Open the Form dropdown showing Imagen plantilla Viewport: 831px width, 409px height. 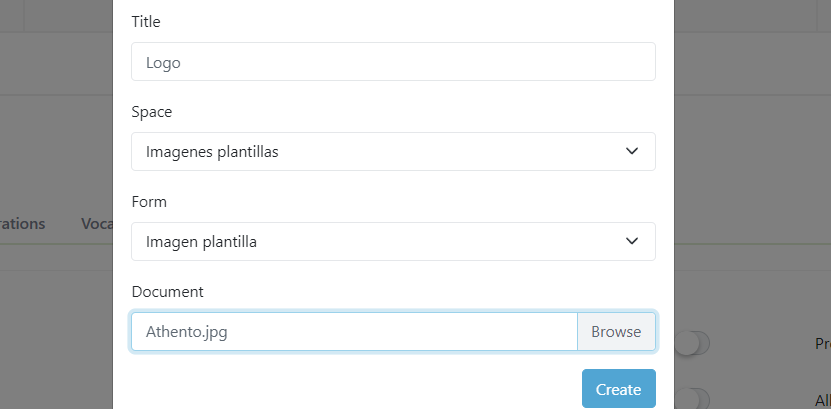click(393, 241)
